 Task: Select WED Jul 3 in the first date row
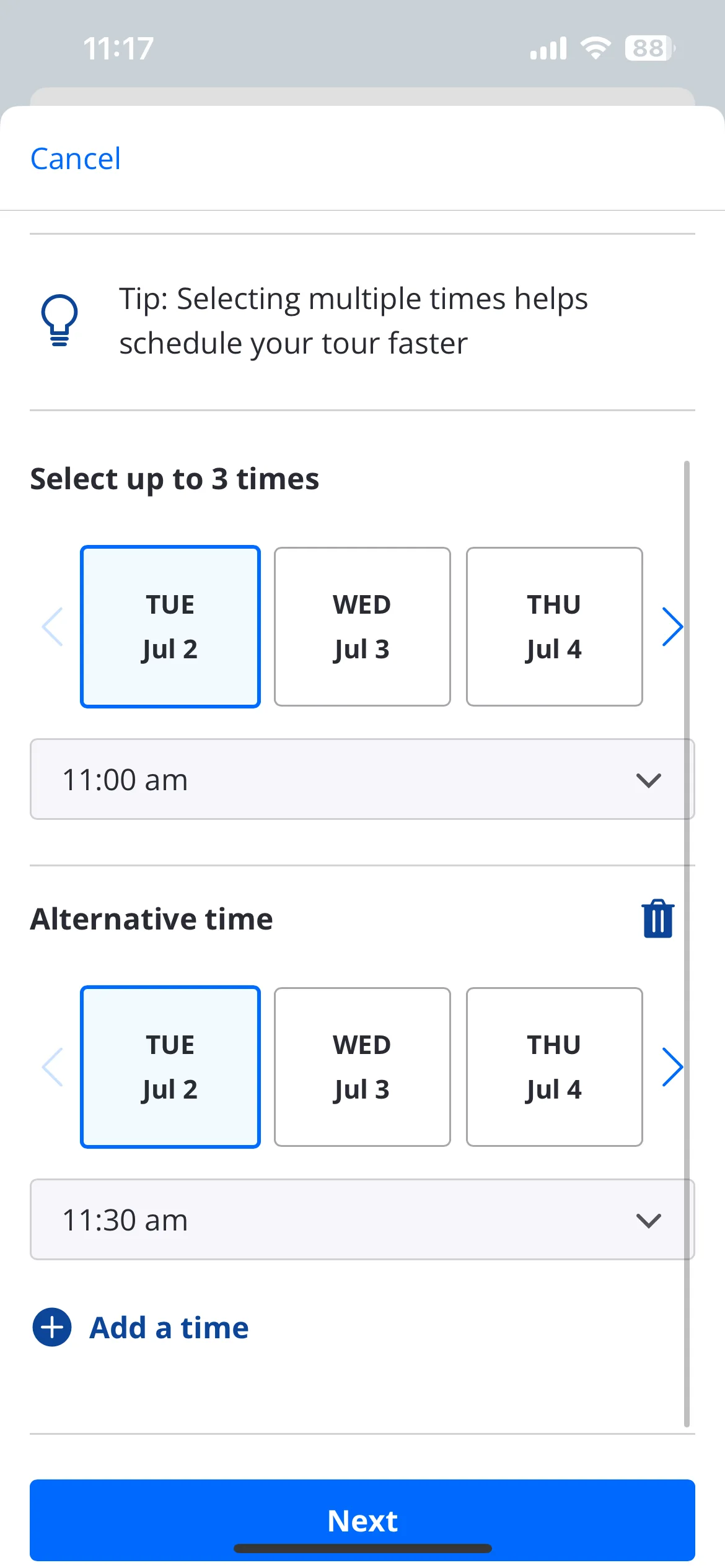pyautogui.click(x=362, y=627)
